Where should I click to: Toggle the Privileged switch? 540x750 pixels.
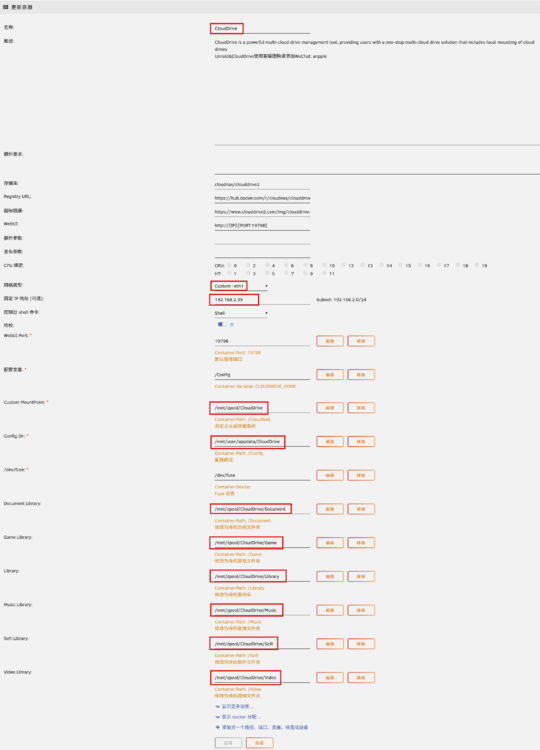pyautogui.click(x=222, y=324)
